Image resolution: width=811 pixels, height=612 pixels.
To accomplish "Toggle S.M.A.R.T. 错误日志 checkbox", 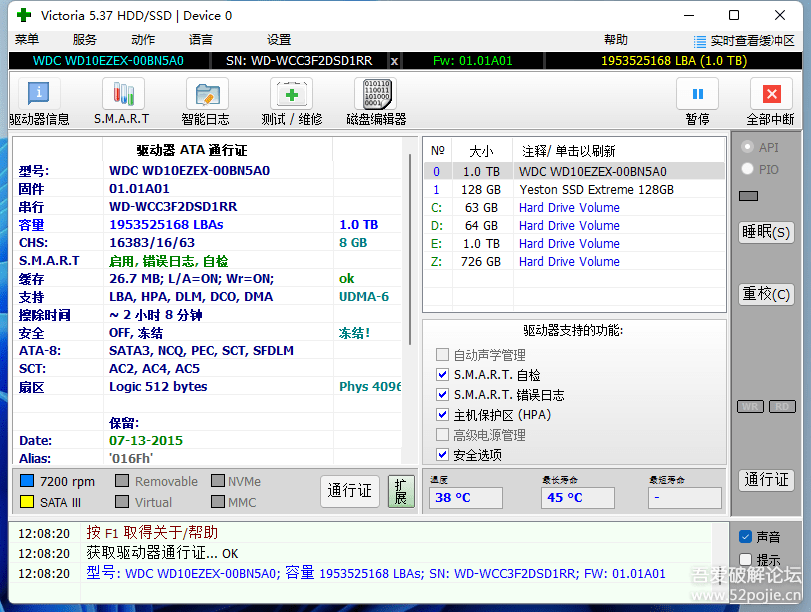I will (442, 395).
